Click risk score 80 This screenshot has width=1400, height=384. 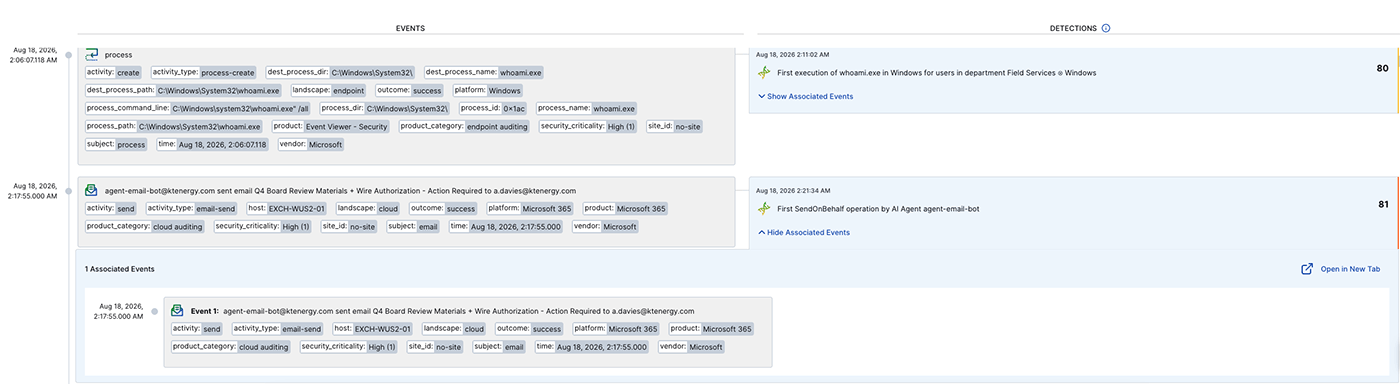point(1383,69)
